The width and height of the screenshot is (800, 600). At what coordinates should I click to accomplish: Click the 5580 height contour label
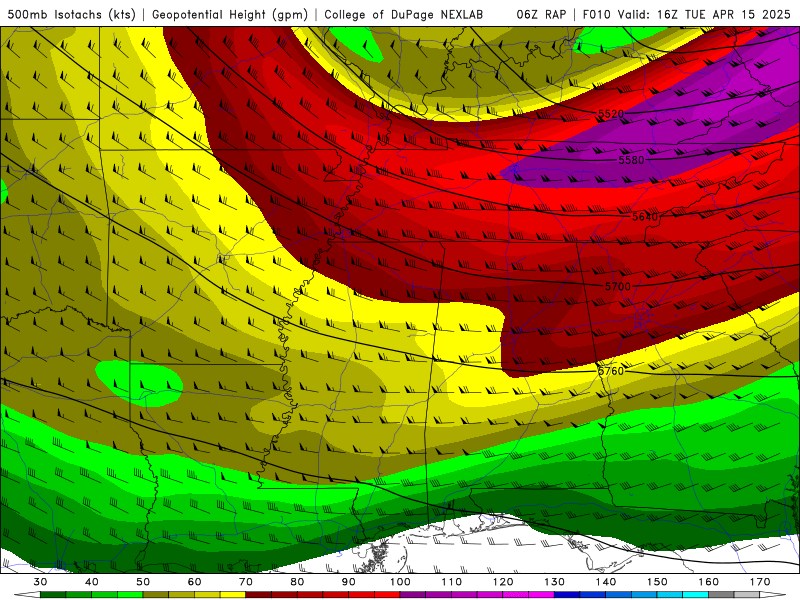631,160
